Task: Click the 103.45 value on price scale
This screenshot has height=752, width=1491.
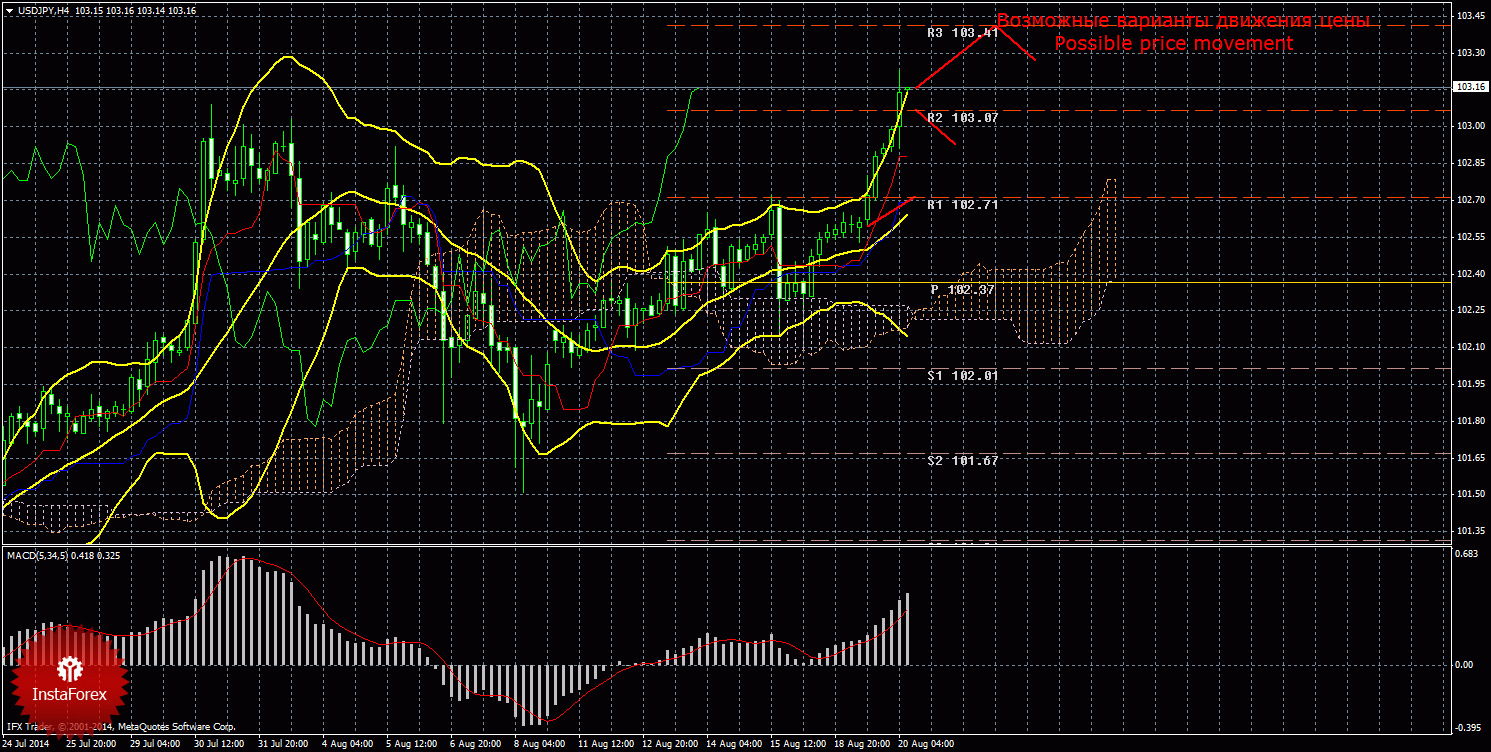Action: coord(1470,15)
